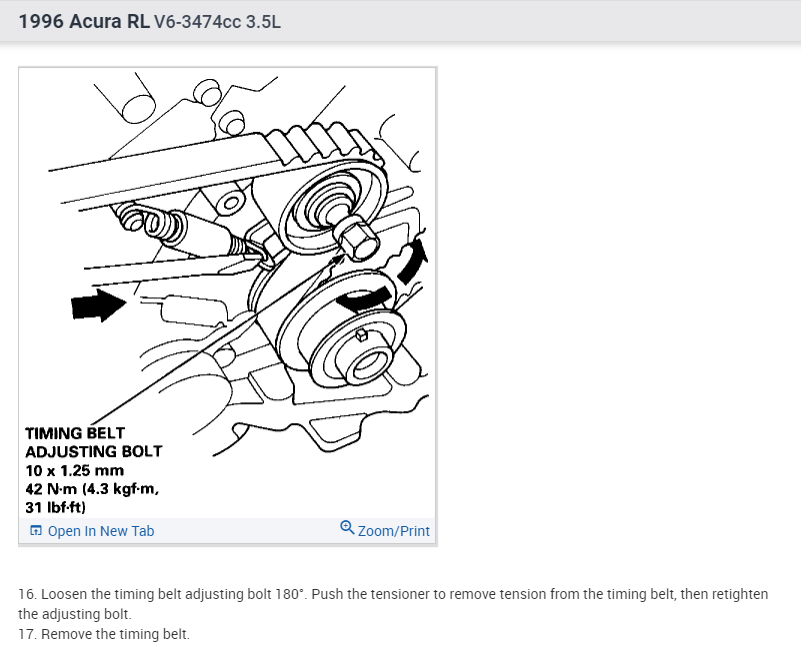The image size is (801, 647).
Task: Click step 17 Remove the timing belt text
Action: click(104, 634)
